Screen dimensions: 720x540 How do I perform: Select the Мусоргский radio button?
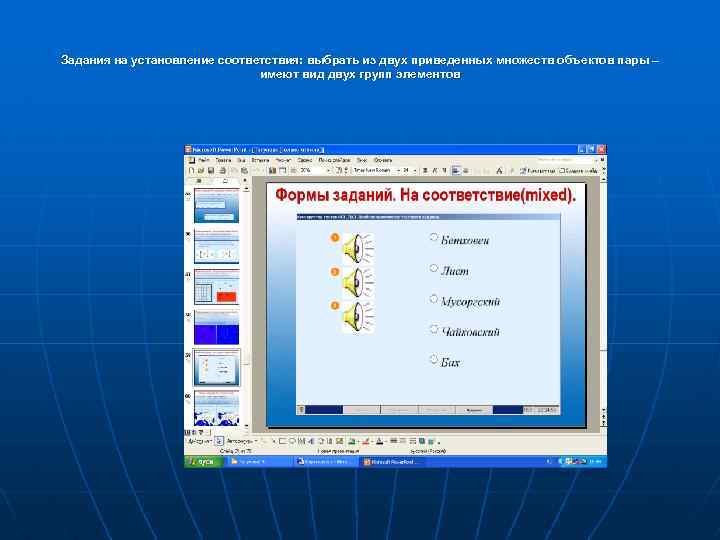(x=434, y=299)
